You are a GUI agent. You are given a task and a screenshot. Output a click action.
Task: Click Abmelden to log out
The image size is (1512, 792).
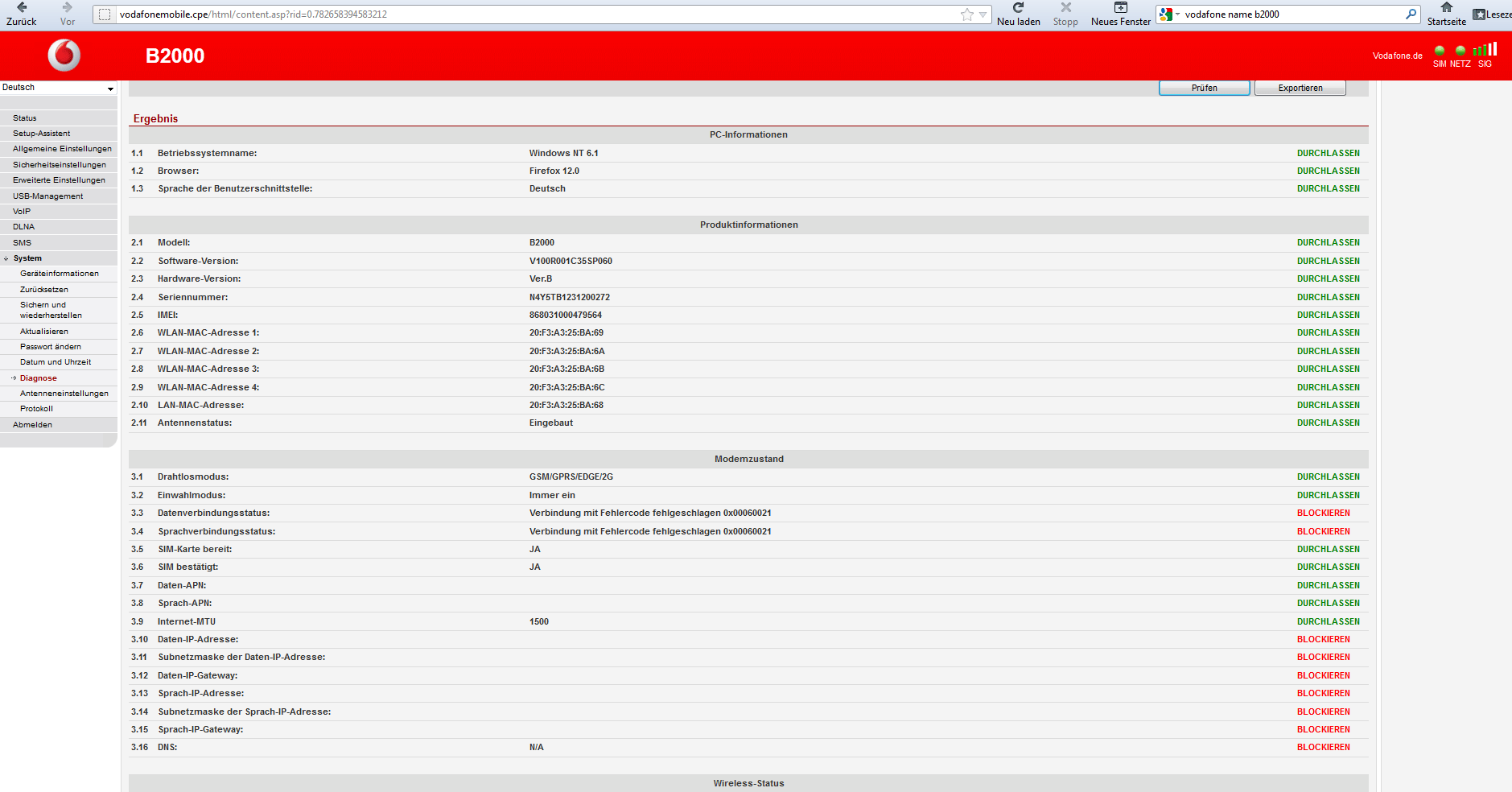32,425
